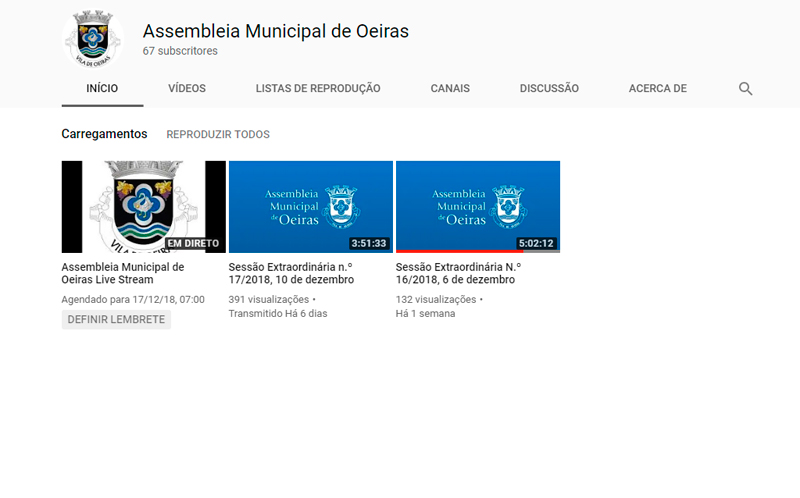
Task: Click the red watch-progress bar on 16/2018 video
Action: tap(459, 251)
